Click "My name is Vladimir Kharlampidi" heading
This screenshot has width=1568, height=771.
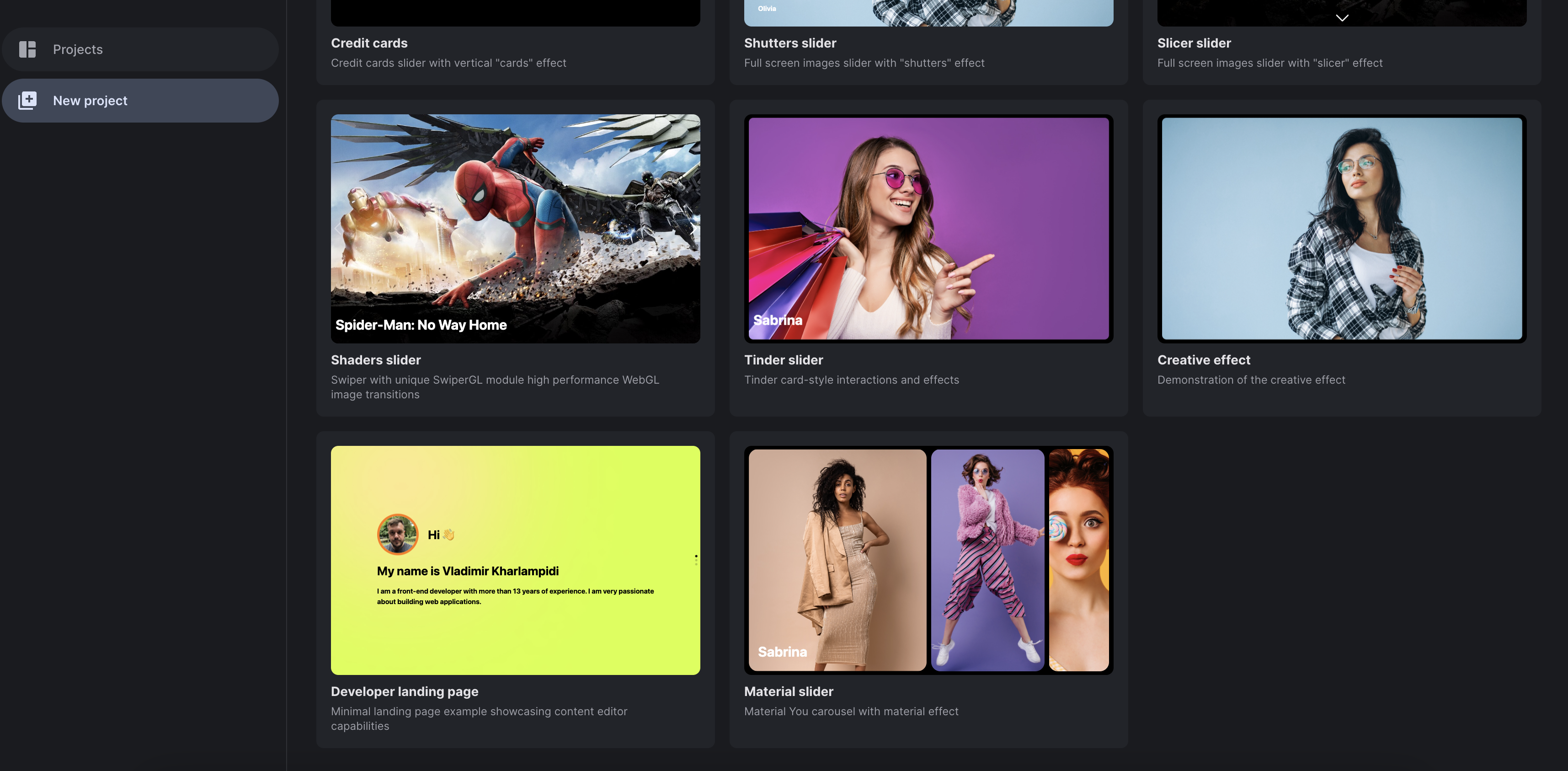click(x=468, y=571)
